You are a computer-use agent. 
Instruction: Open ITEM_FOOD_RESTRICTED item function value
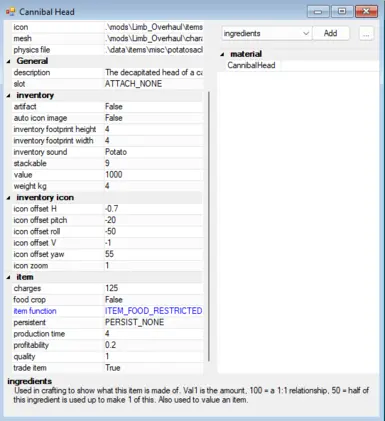(153, 311)
